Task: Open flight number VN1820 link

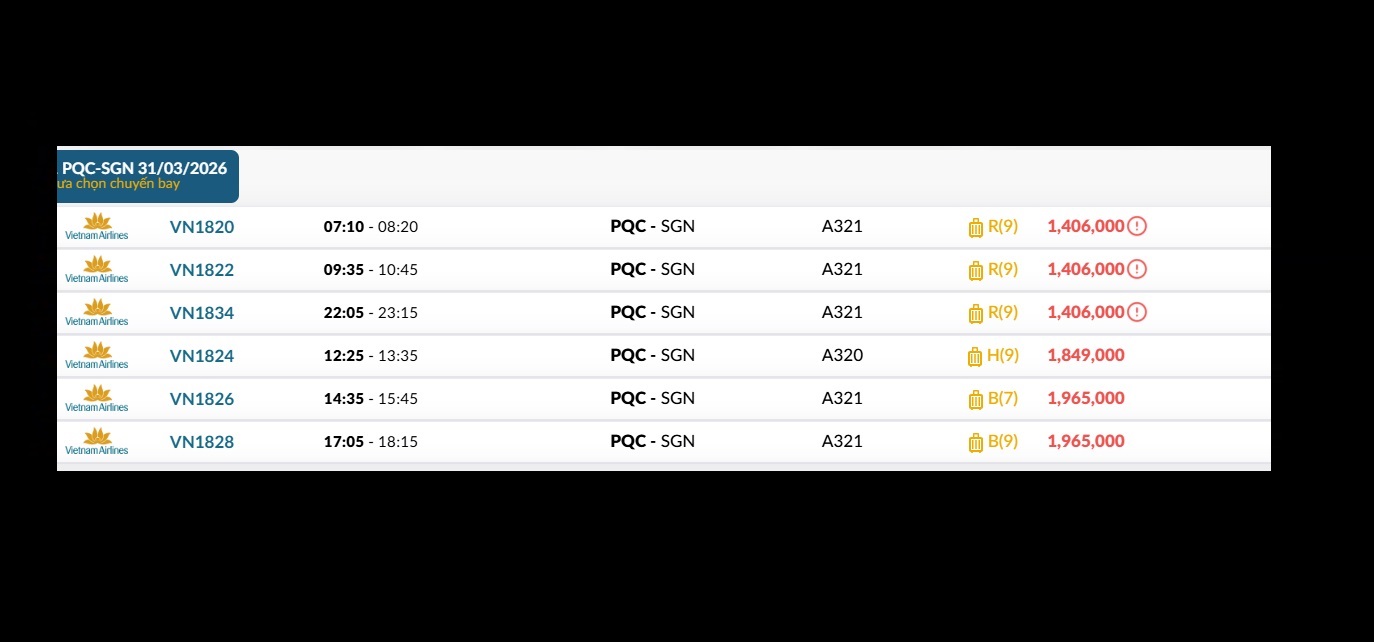Action: [202, 227]
